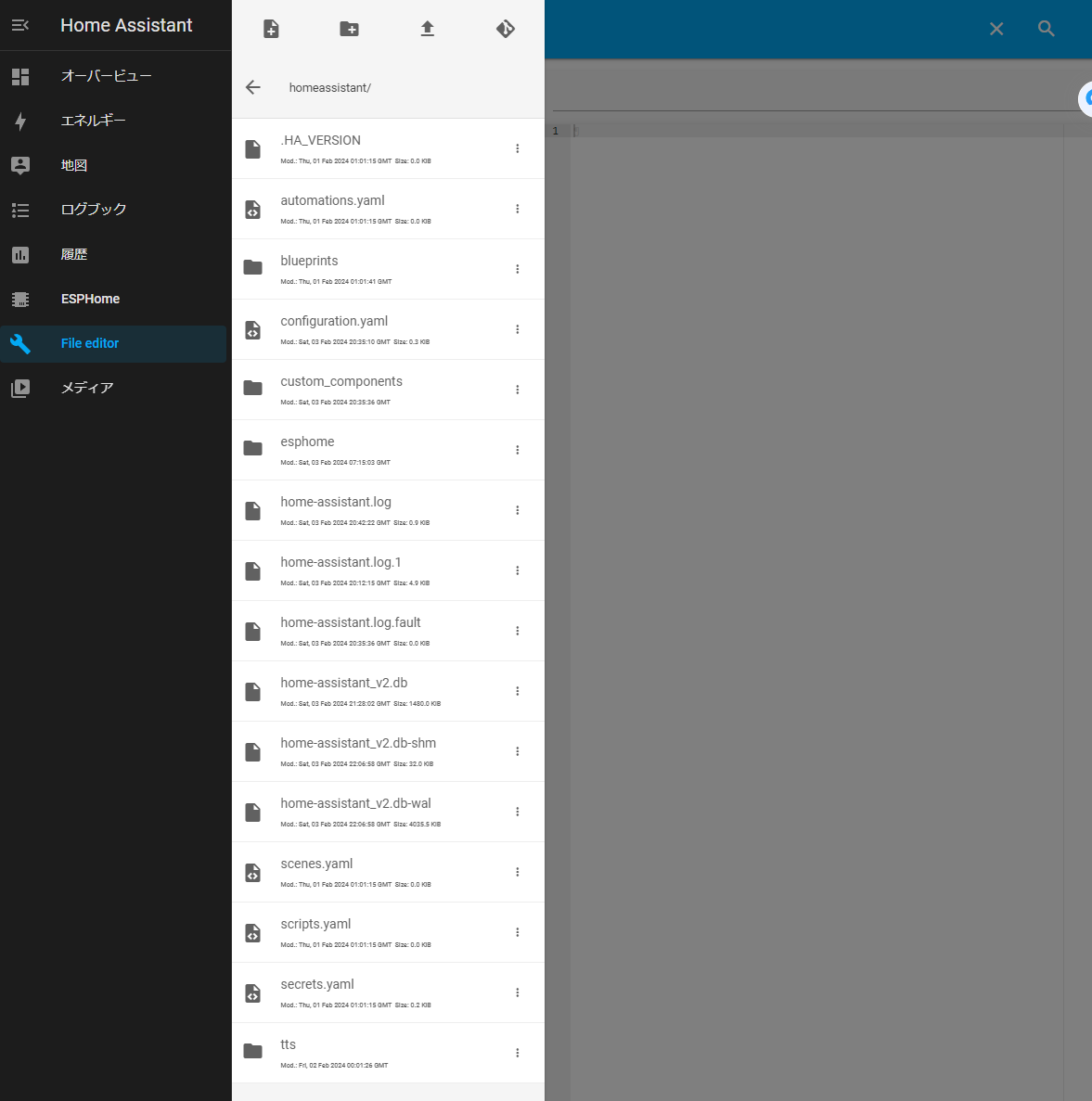The width and height of the screenshot is (1092, 1101).
Task: Open the blueprints folder
Action: 388,270
